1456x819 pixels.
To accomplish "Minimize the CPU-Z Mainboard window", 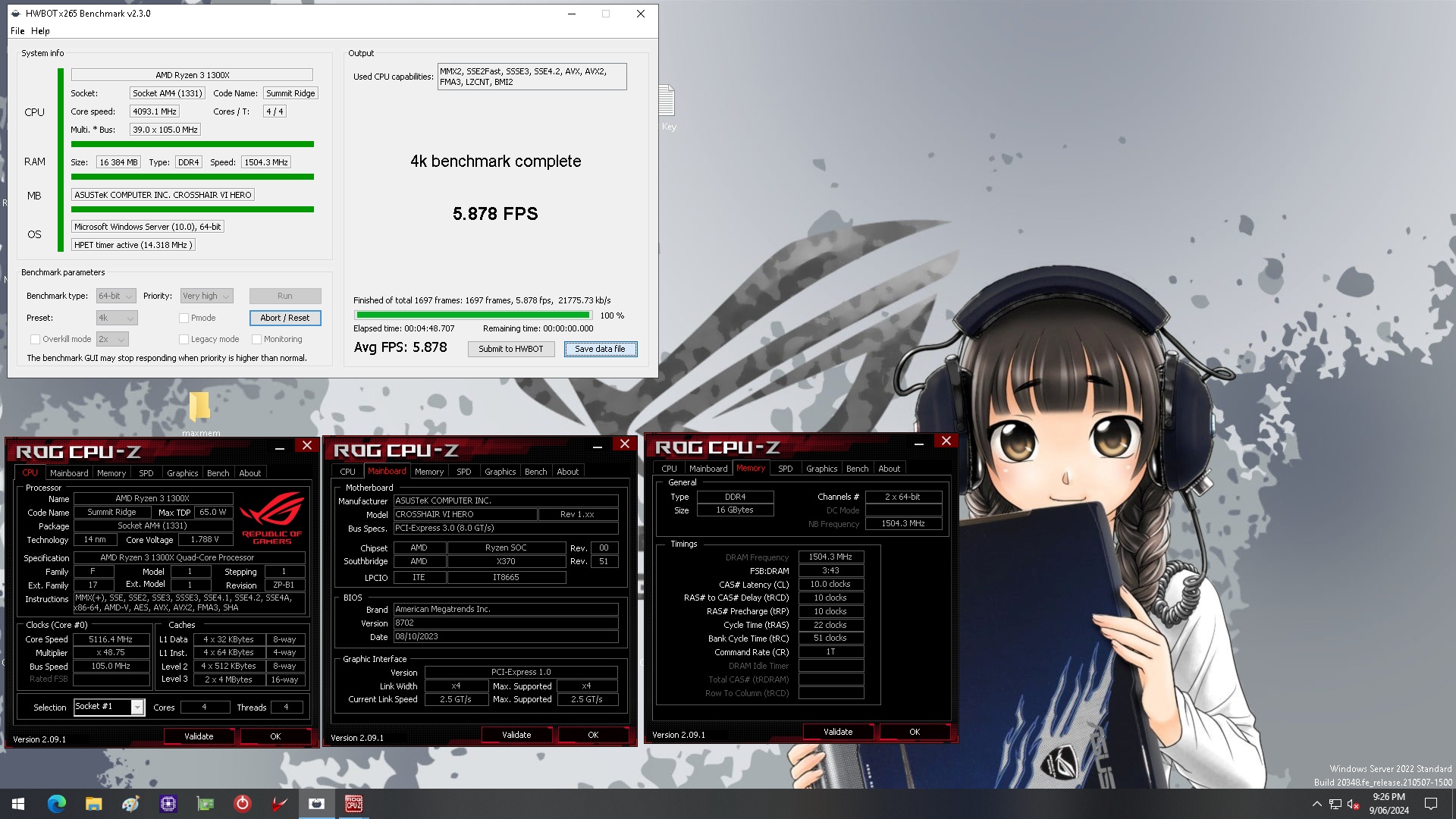I will (598, 447).
